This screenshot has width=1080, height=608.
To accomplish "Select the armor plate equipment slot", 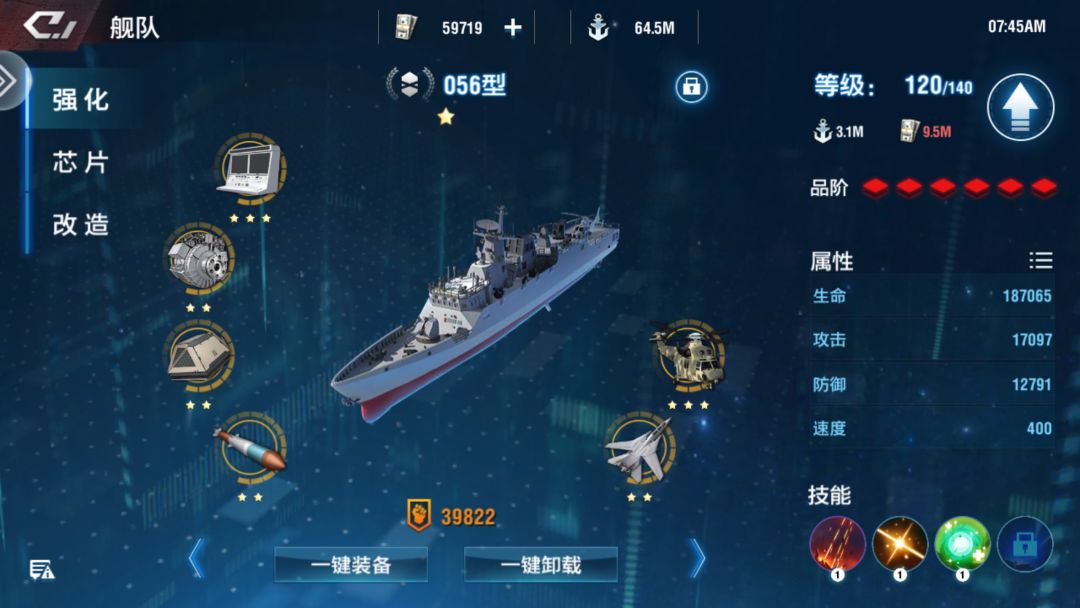I will click(x=199, y=355).
